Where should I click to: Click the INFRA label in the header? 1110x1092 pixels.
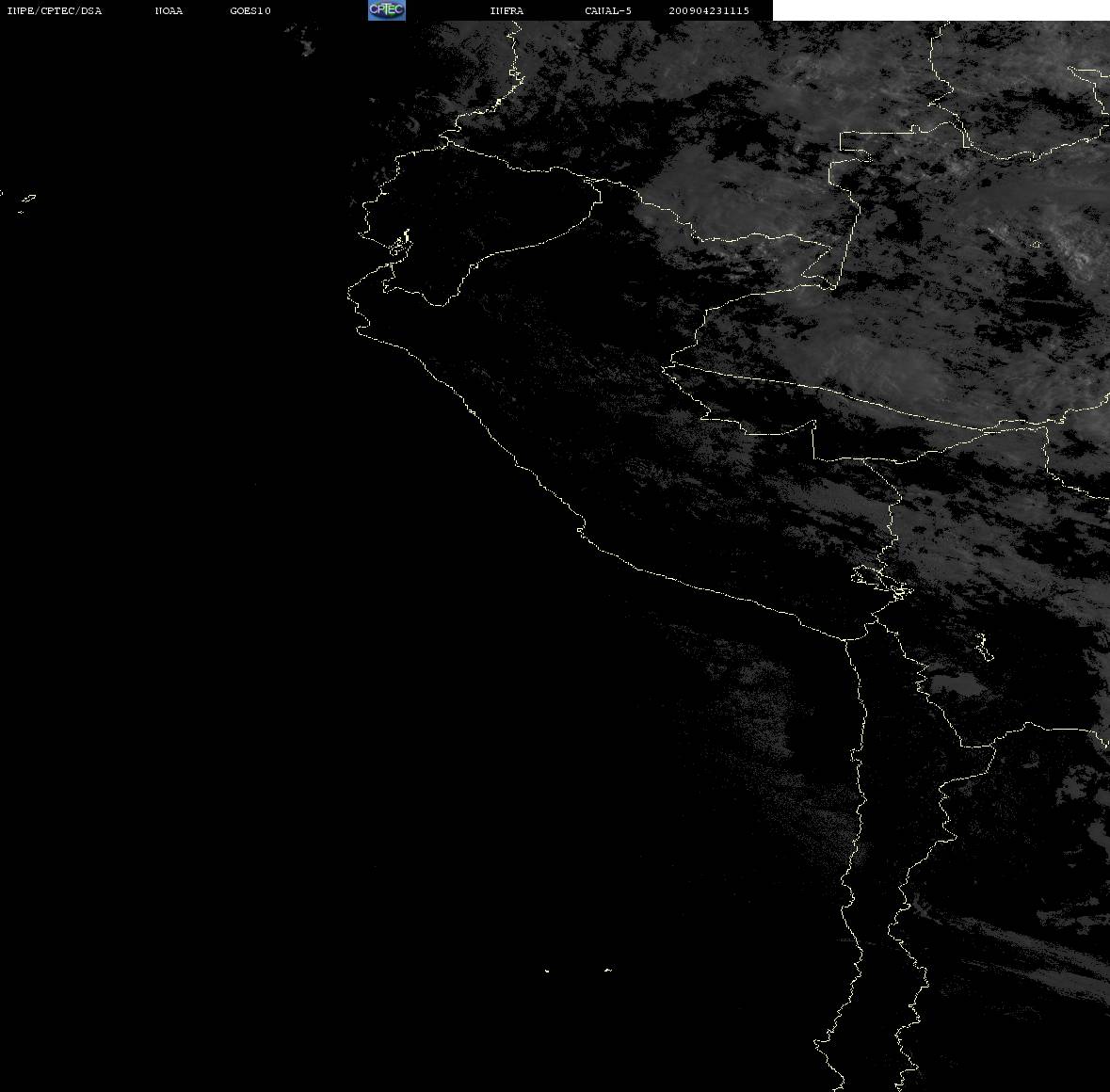point(507,10)
